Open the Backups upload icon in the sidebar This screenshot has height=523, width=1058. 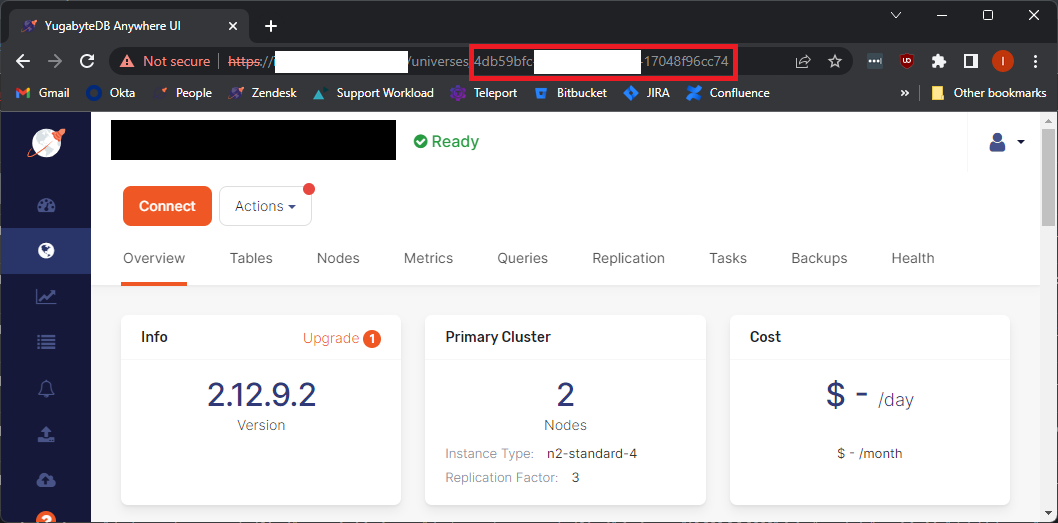click(x=46, y=434)
